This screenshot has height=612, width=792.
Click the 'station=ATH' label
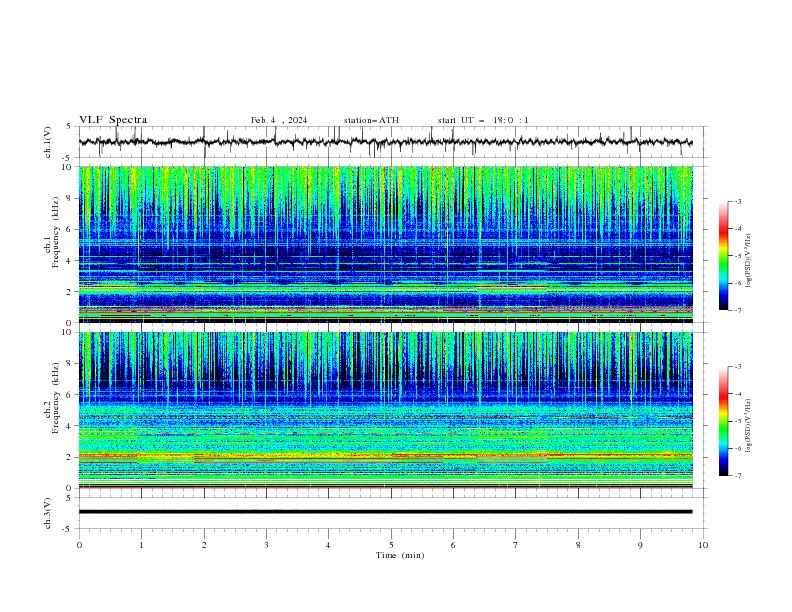[x=371, y=120]
